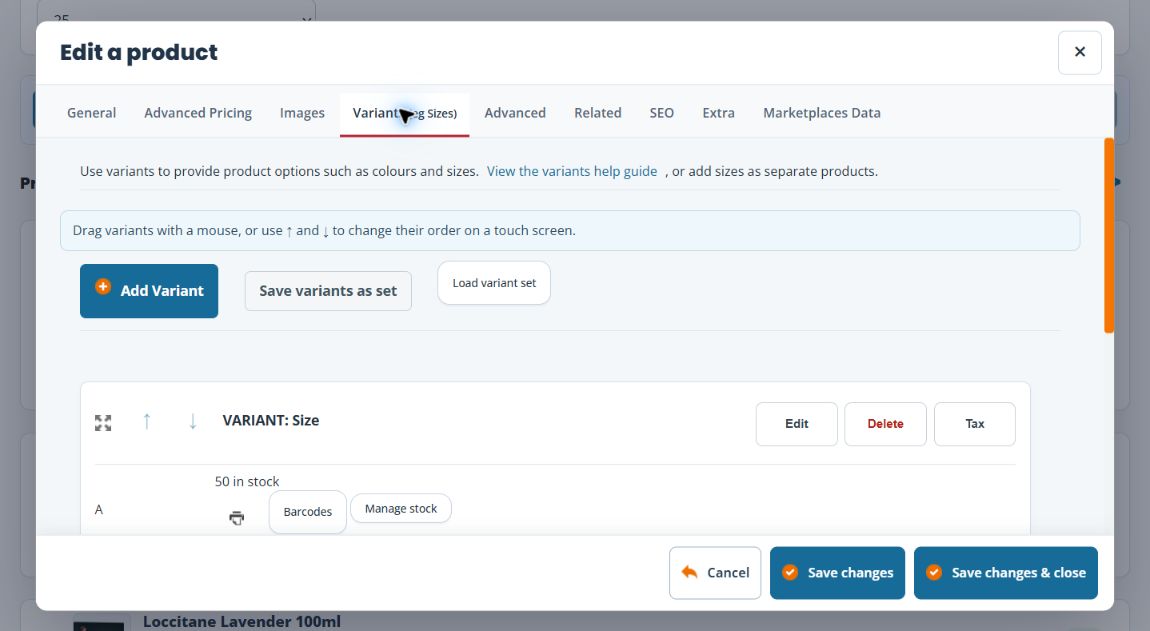This screenshot has height=631, width=1150.
Task: Click the print icon for option A
Action: point(236,518)
